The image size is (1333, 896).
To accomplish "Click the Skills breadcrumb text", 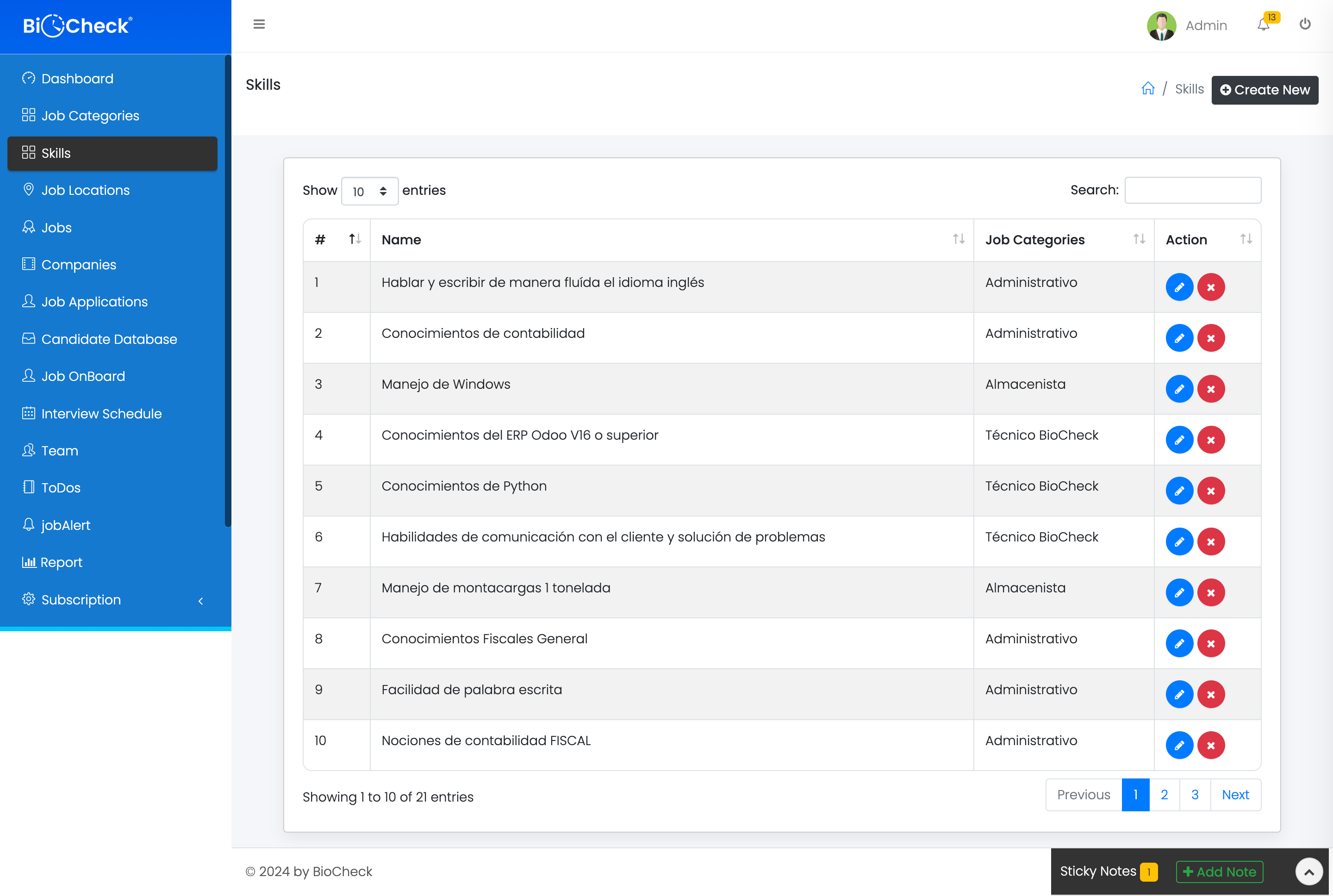I will [x=1189, y=89].
